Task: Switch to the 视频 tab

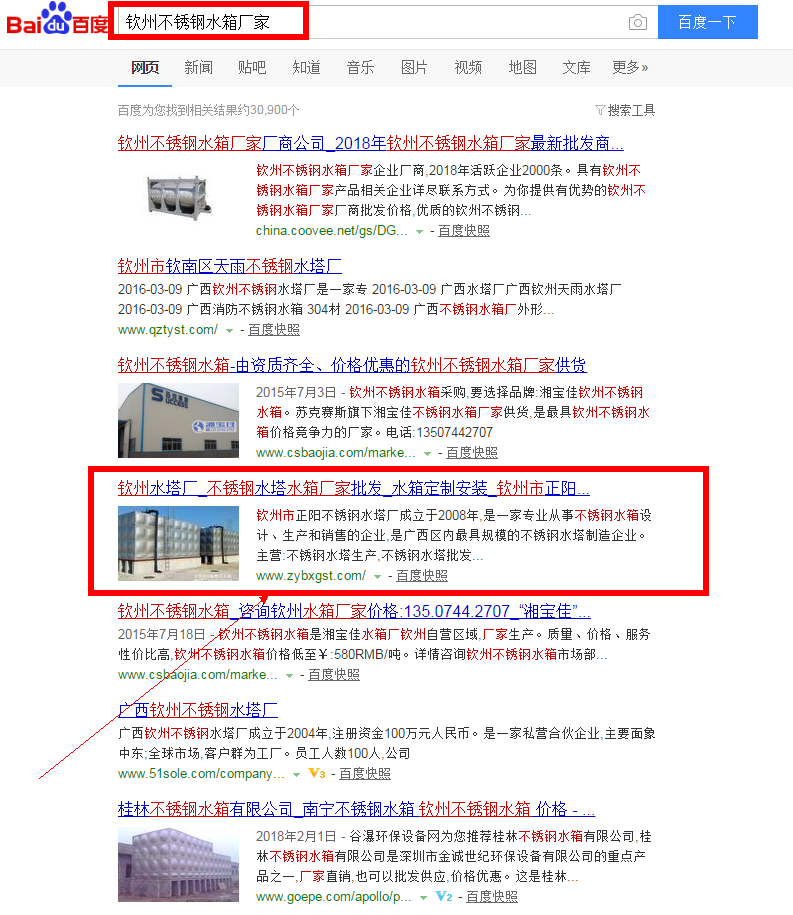Action: [x=468, y=68]
